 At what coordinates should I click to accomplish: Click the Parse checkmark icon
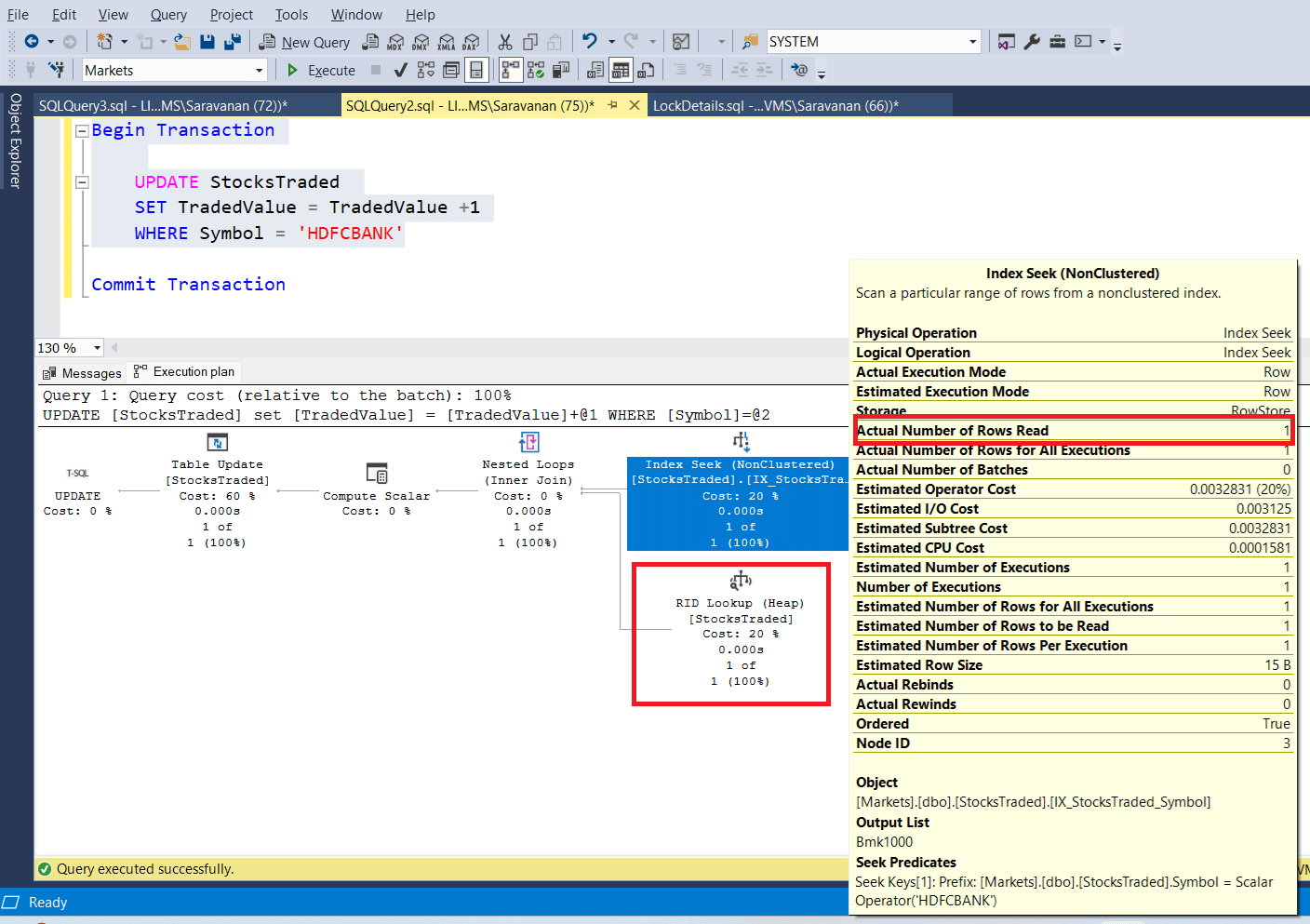point(400,70)
